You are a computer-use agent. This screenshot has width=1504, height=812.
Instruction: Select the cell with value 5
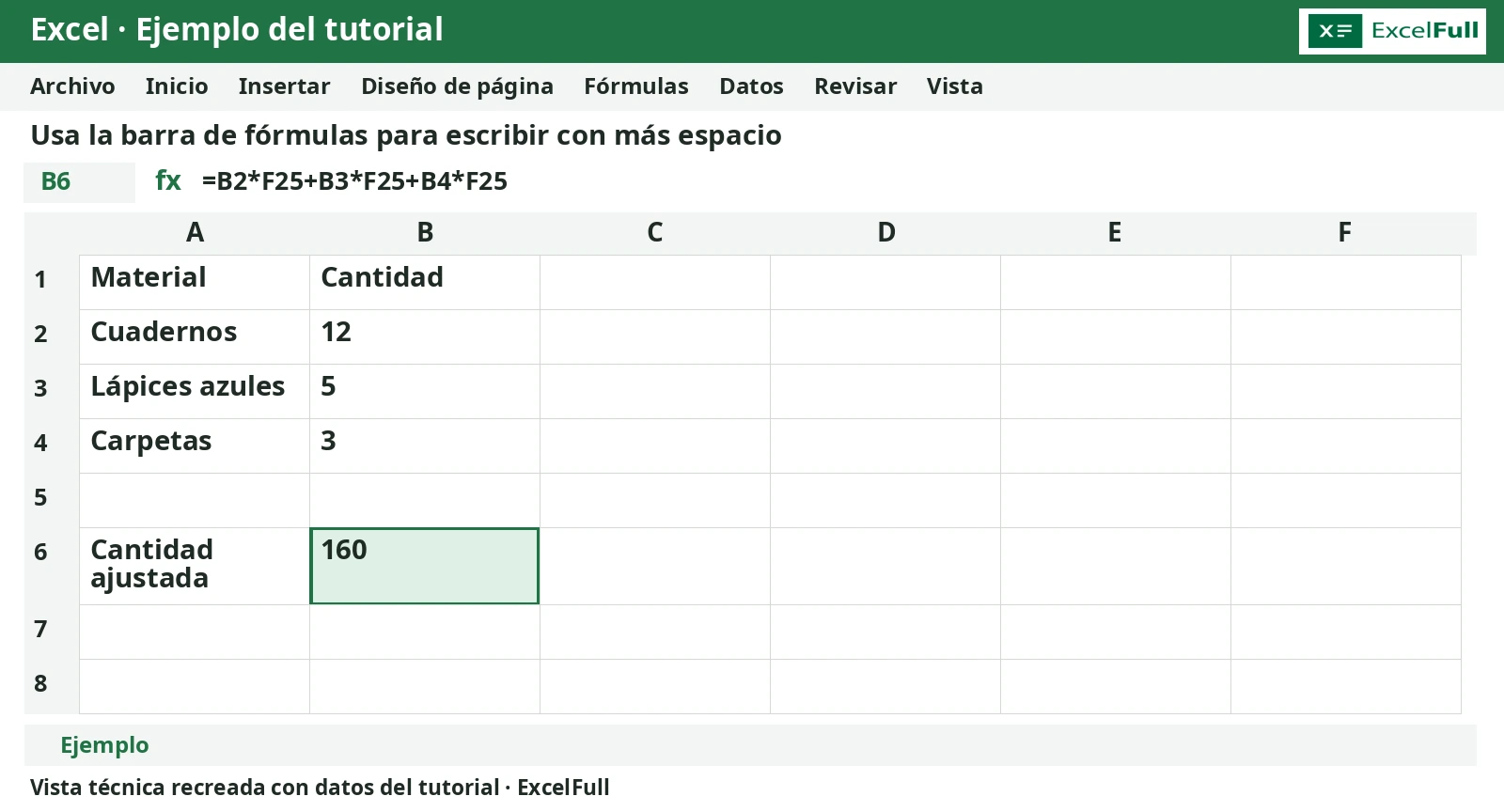click(425, 391)
